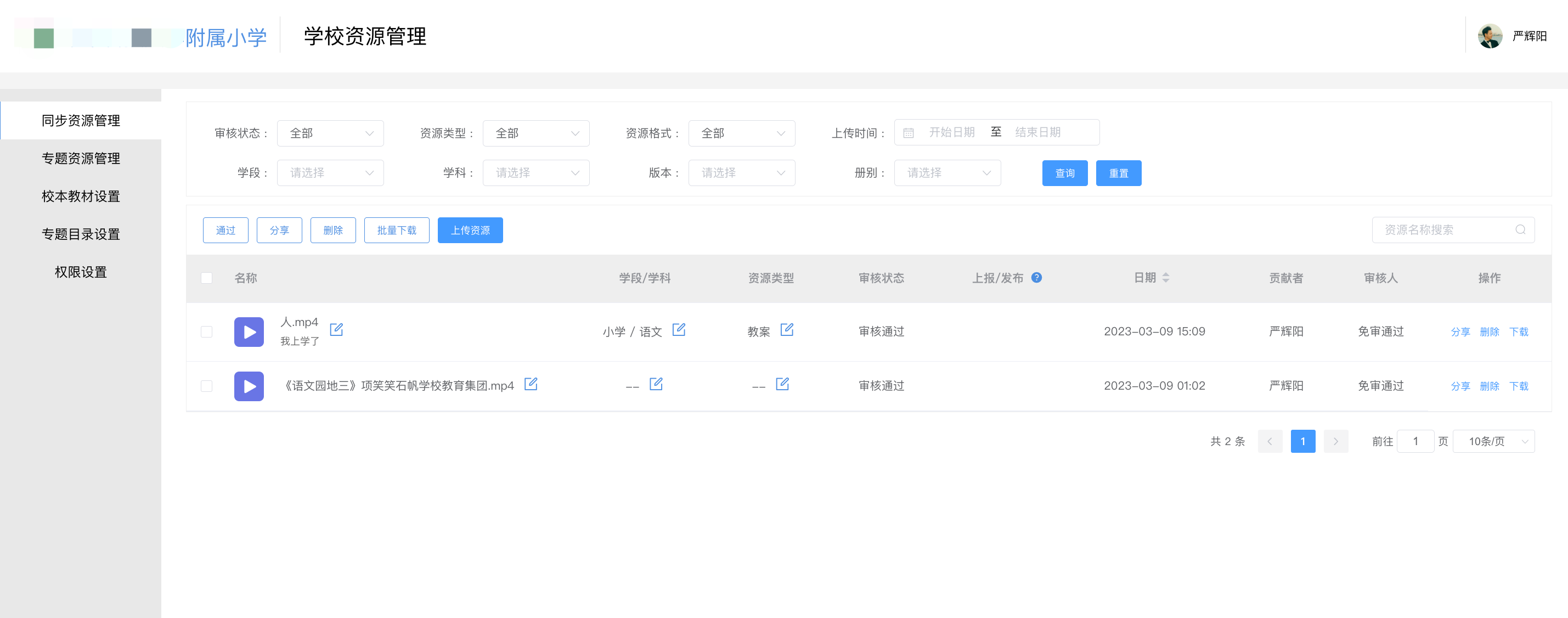1568x618 pixels.
Task: Click edit icon beside 语文园地三 file name
Action: [531, 384]
